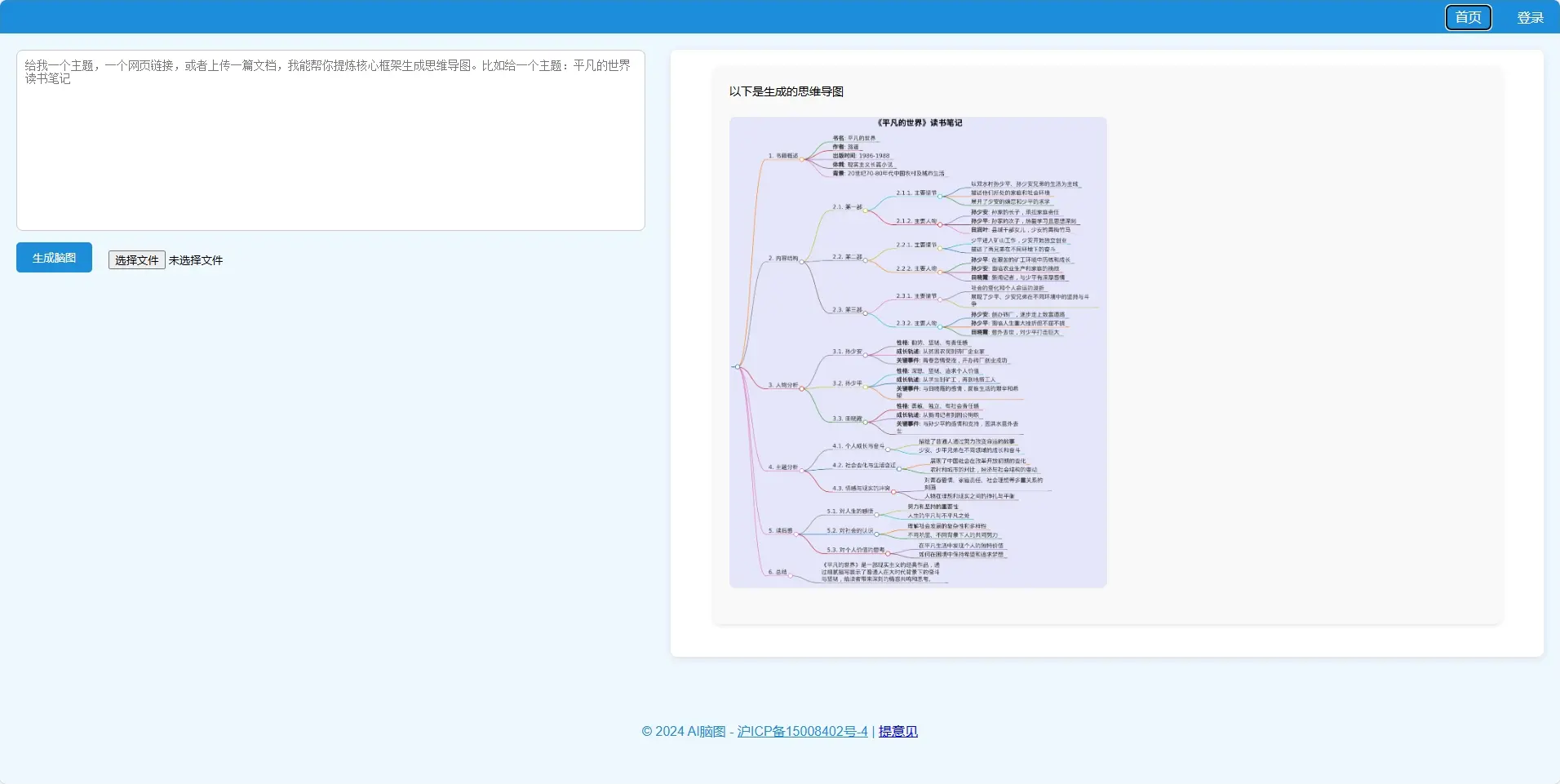Open the 沪ICP备15008402号-4 link
This screenshot has height=784, width=1560.
[x=802, y=731]
